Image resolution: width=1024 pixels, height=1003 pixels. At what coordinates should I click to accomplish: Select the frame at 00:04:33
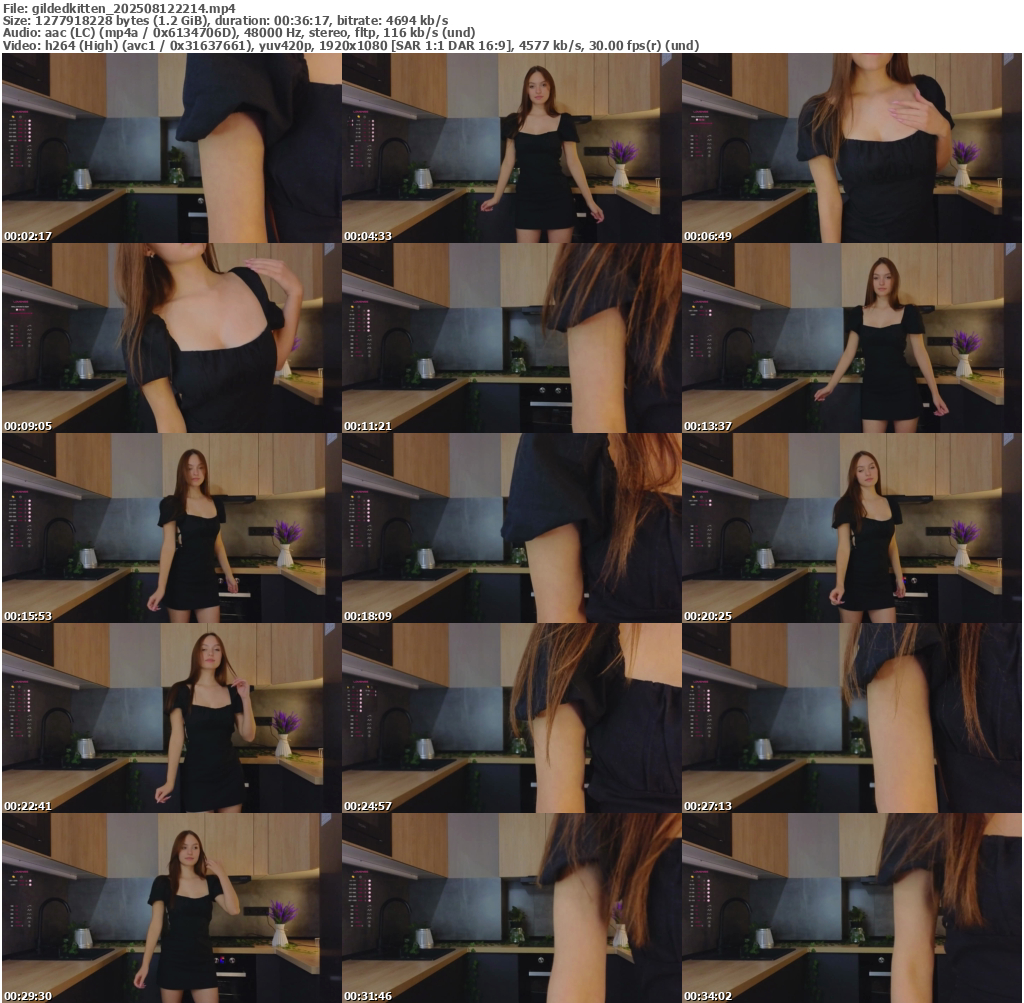click(511, 148)
